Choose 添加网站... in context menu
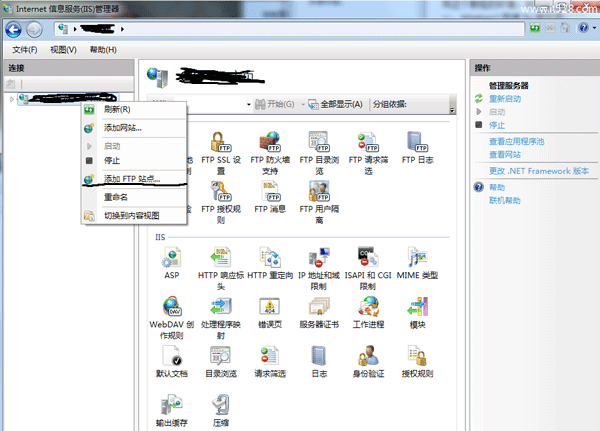The width and height of the screenshot is (600, 431). 134,128
